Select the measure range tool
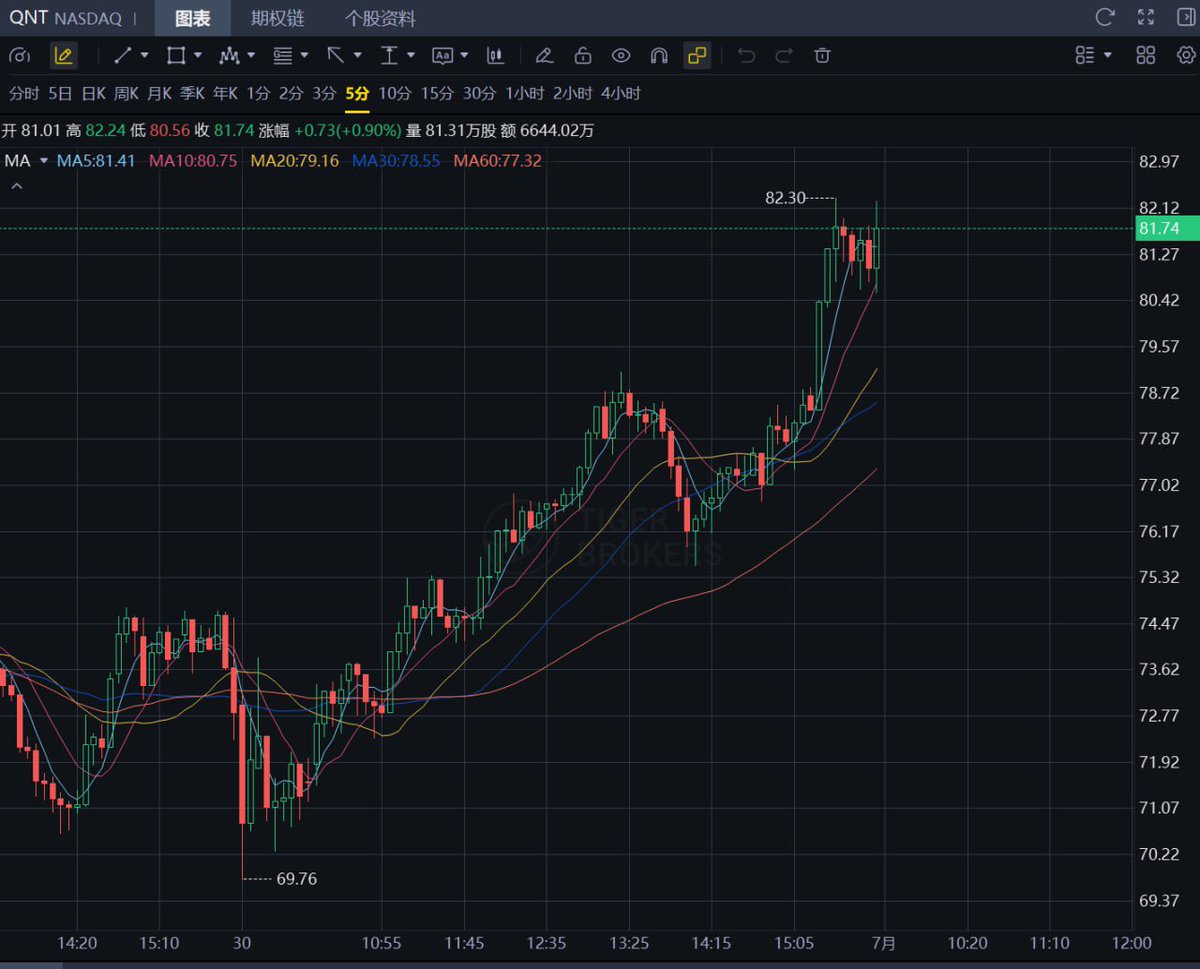Viewport: 1200px width, 969px height. click(389, 56)
